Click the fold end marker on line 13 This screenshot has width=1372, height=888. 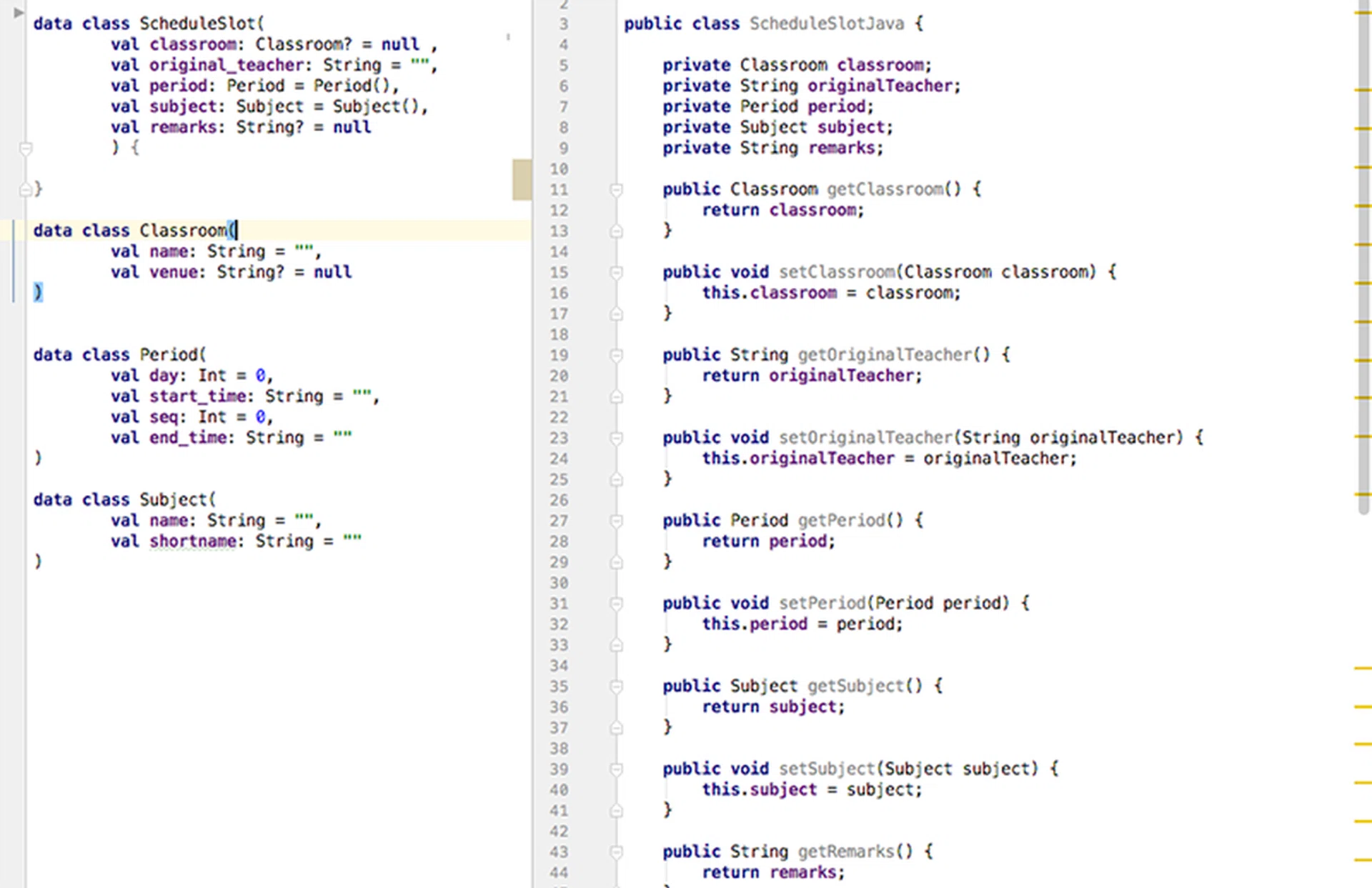click(x=616, y=231)
